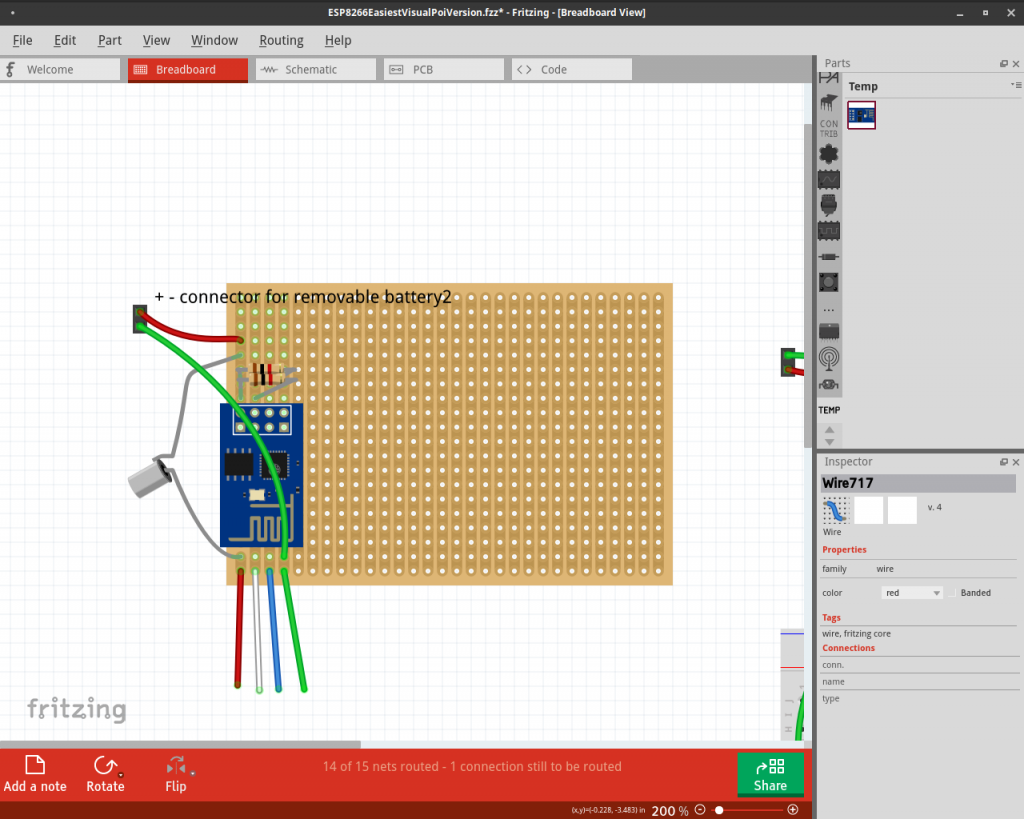Click the Schematic tab waveform icon
This screenshot has height=819, width=1024.
point(269,69)
